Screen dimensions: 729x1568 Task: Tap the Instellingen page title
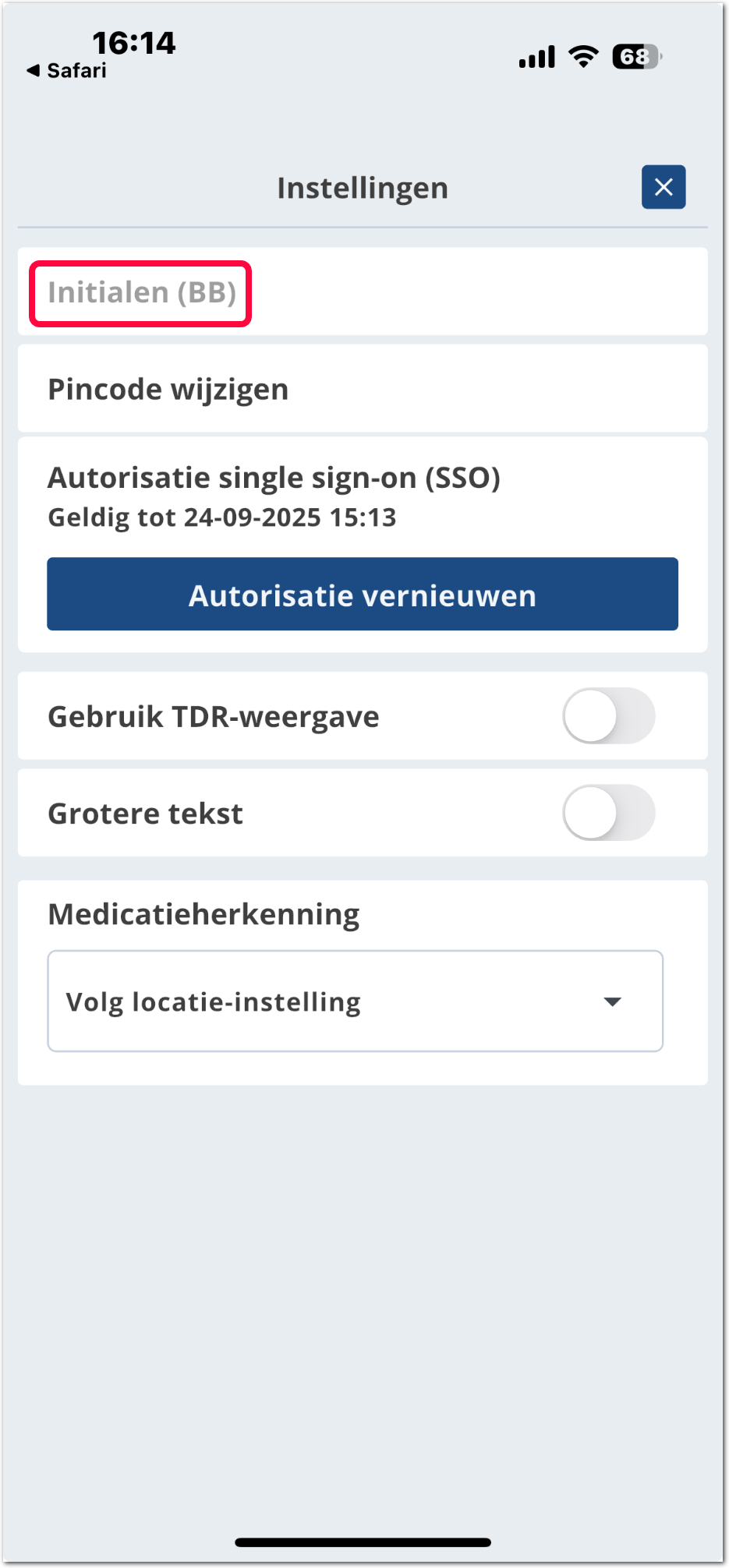pyautogui.click(x=363, y=188)
